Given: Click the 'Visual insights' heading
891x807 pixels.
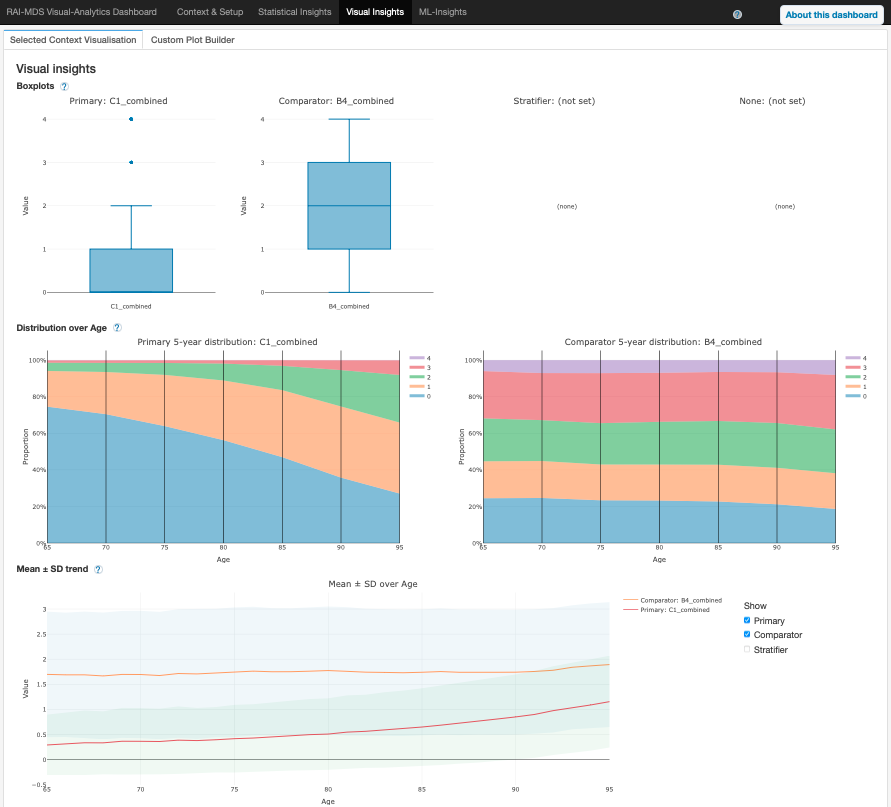Looking at the screenshot, I should pos(56,69).
